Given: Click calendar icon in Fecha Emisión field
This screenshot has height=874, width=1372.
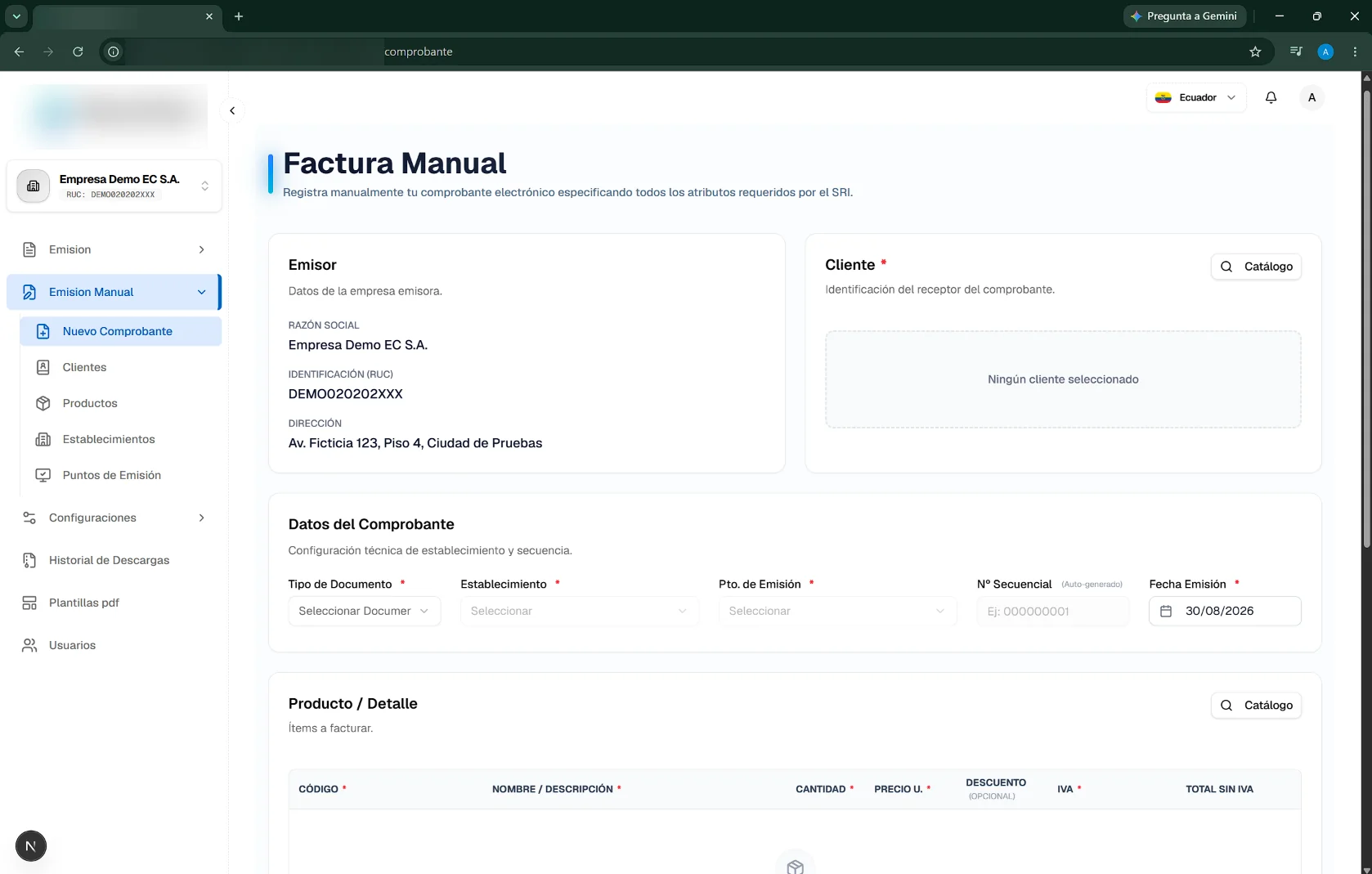Looking at the screenshot, I should [1166, 611].
